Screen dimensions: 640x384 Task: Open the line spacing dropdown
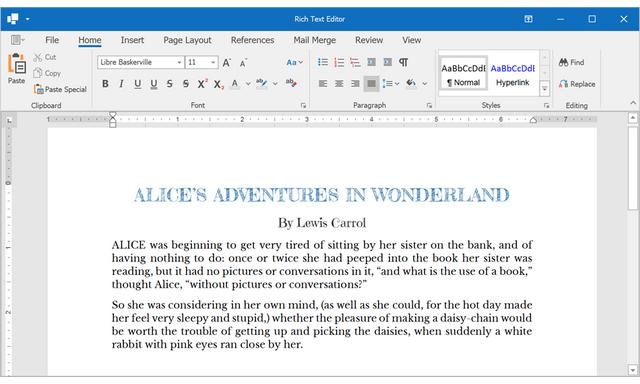point(391,84)
